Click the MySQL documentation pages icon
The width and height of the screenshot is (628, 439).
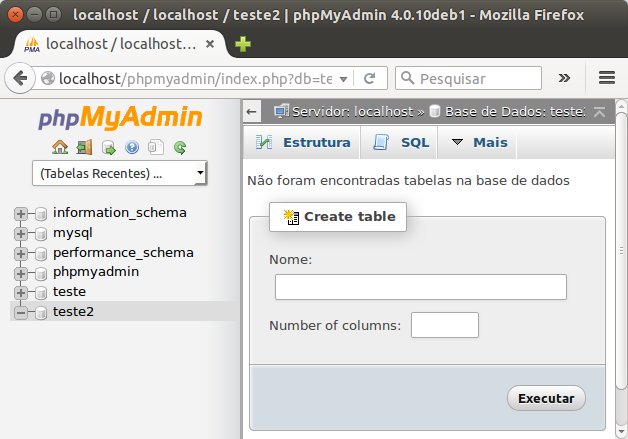pyautogui.click(x=155, y=148)
